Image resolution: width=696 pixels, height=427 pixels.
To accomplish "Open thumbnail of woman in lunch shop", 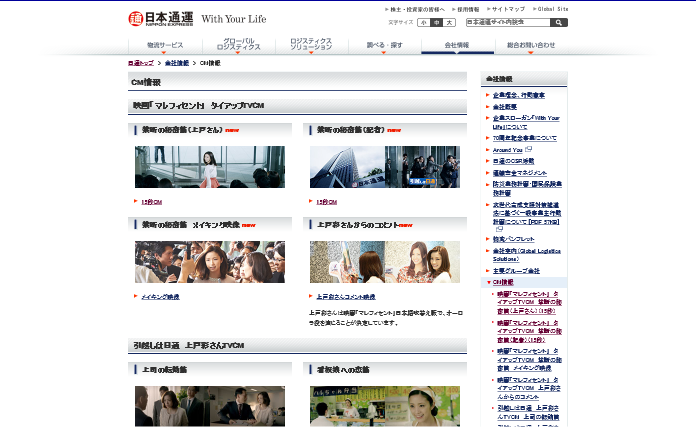I will (x=385, y=406).
